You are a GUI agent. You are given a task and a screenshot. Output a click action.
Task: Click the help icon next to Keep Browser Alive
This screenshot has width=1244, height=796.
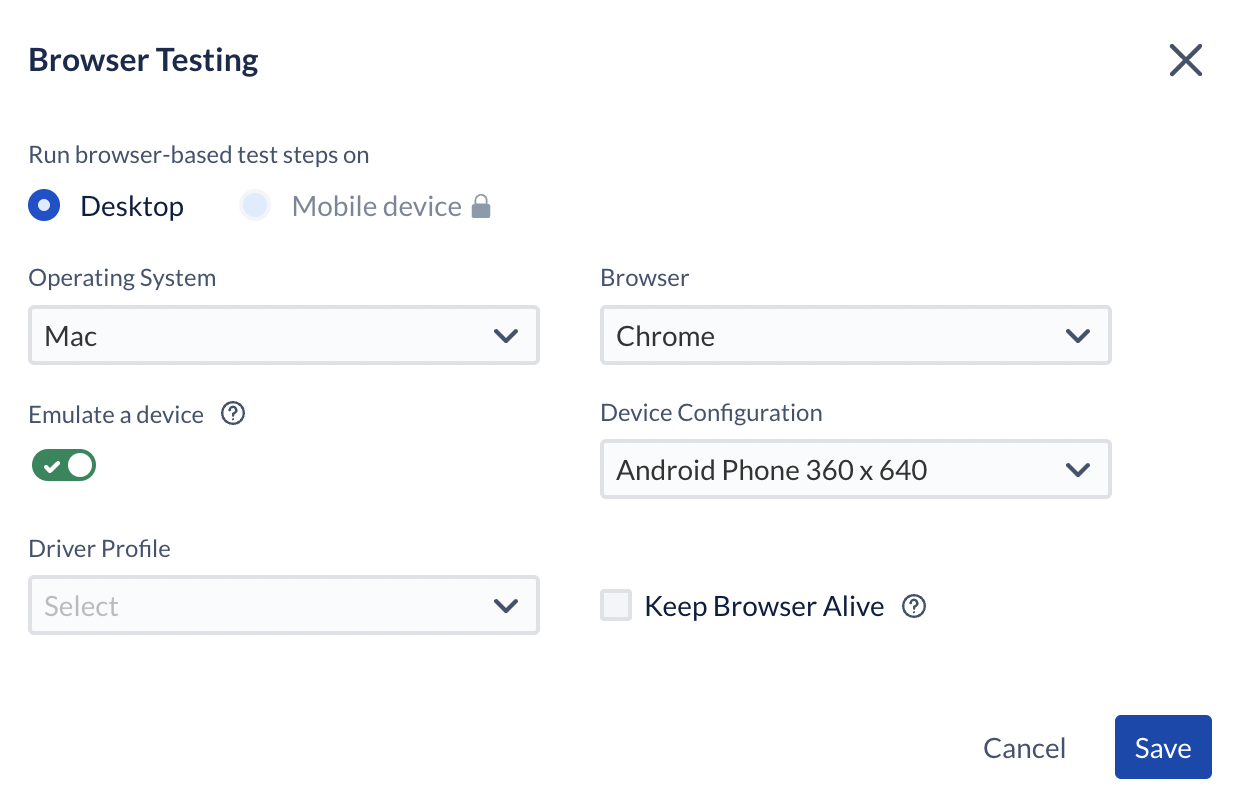click(x=914, y=606)
